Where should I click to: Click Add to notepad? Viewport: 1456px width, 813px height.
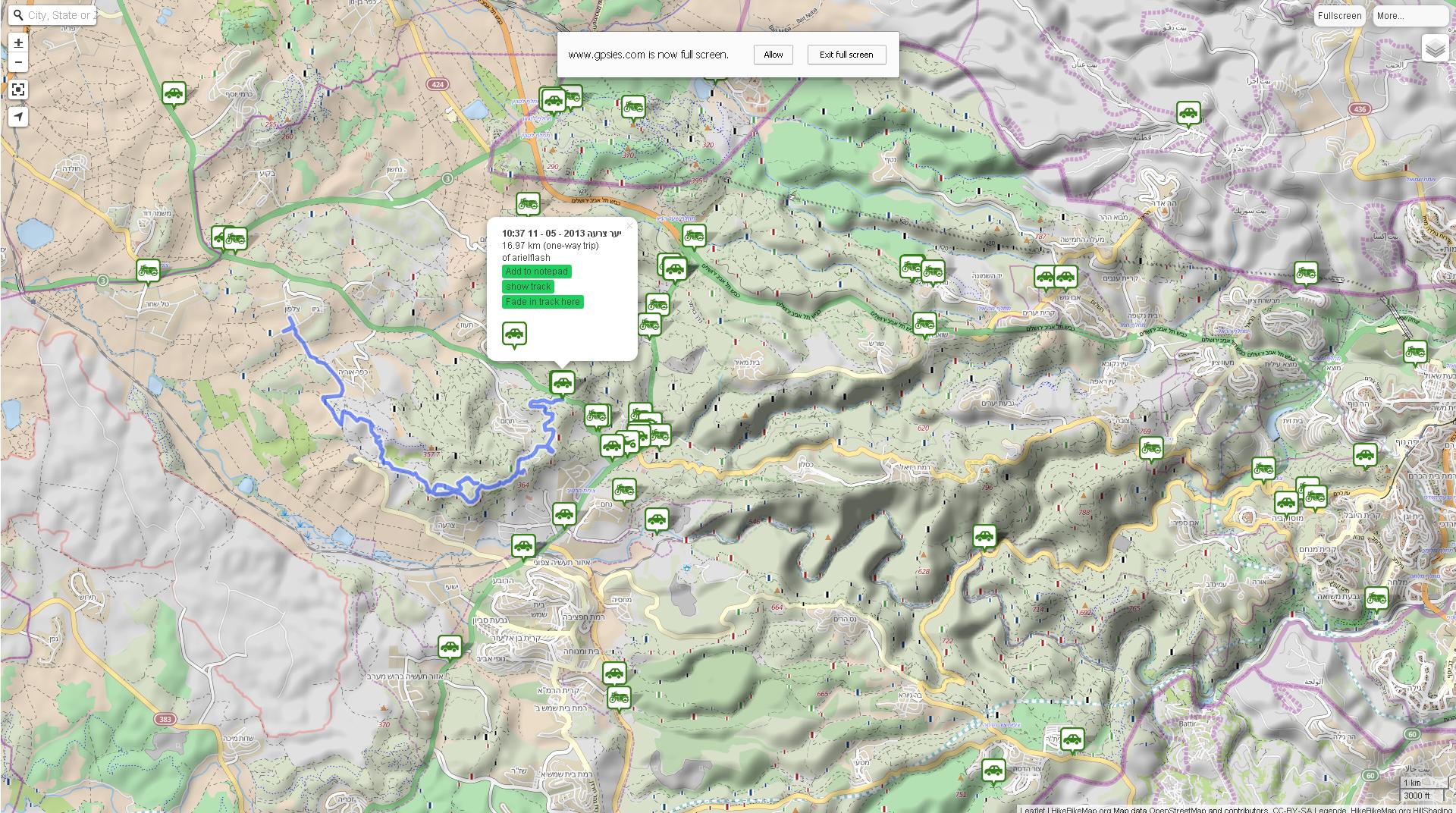coord(536,272)
